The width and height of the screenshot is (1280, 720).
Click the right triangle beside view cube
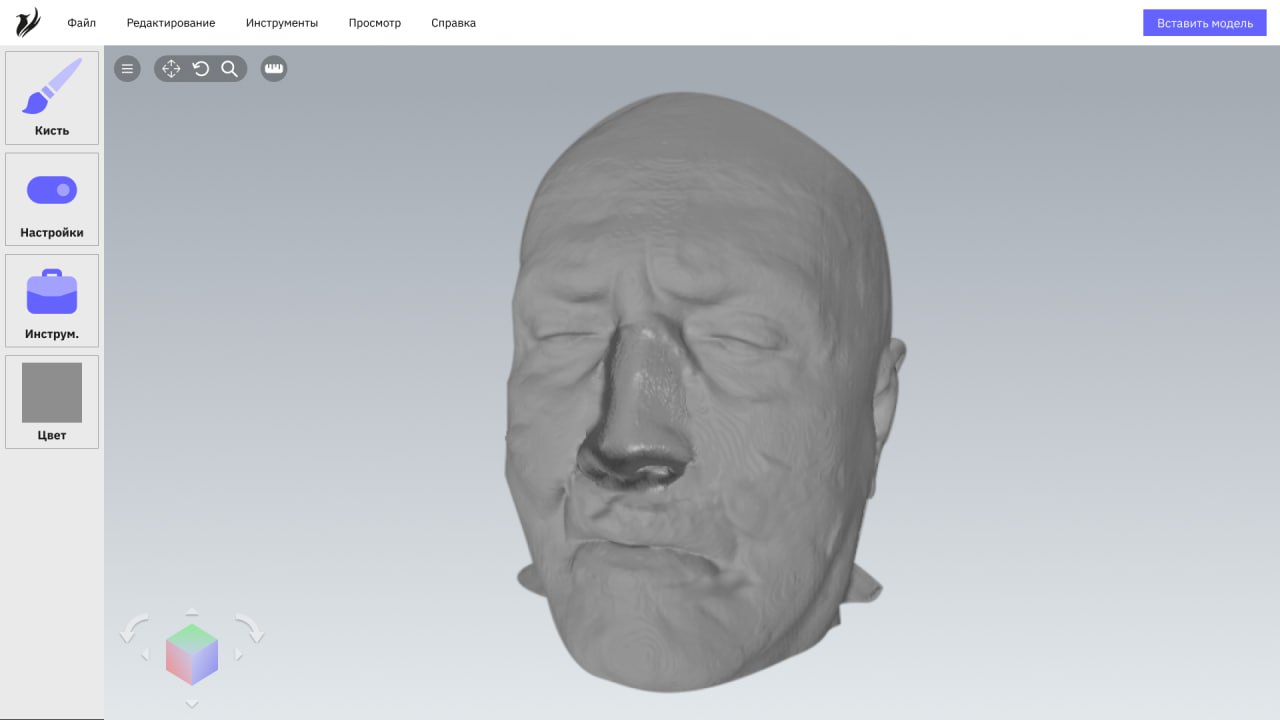tap(238, 655)
